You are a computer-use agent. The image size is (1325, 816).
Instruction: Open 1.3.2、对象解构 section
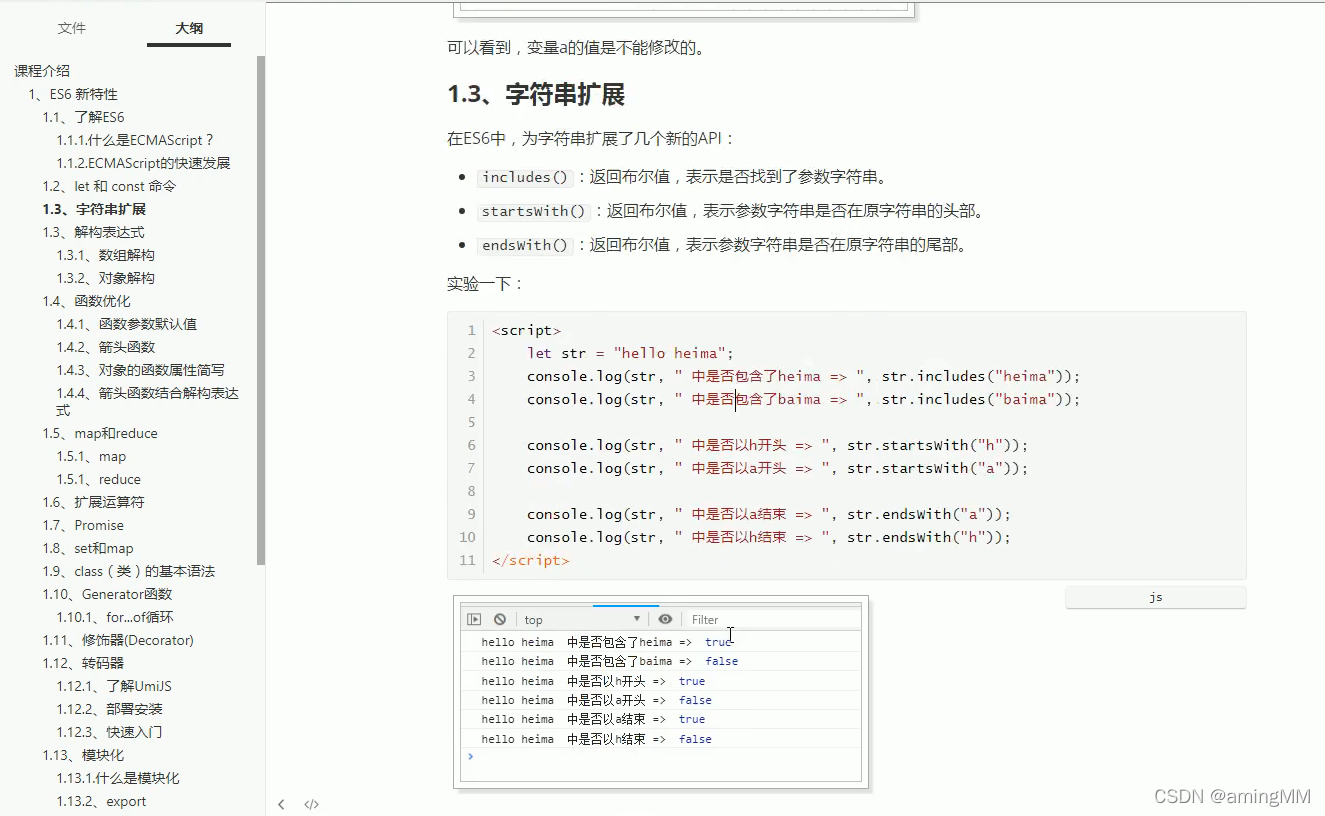click(106, 278)
